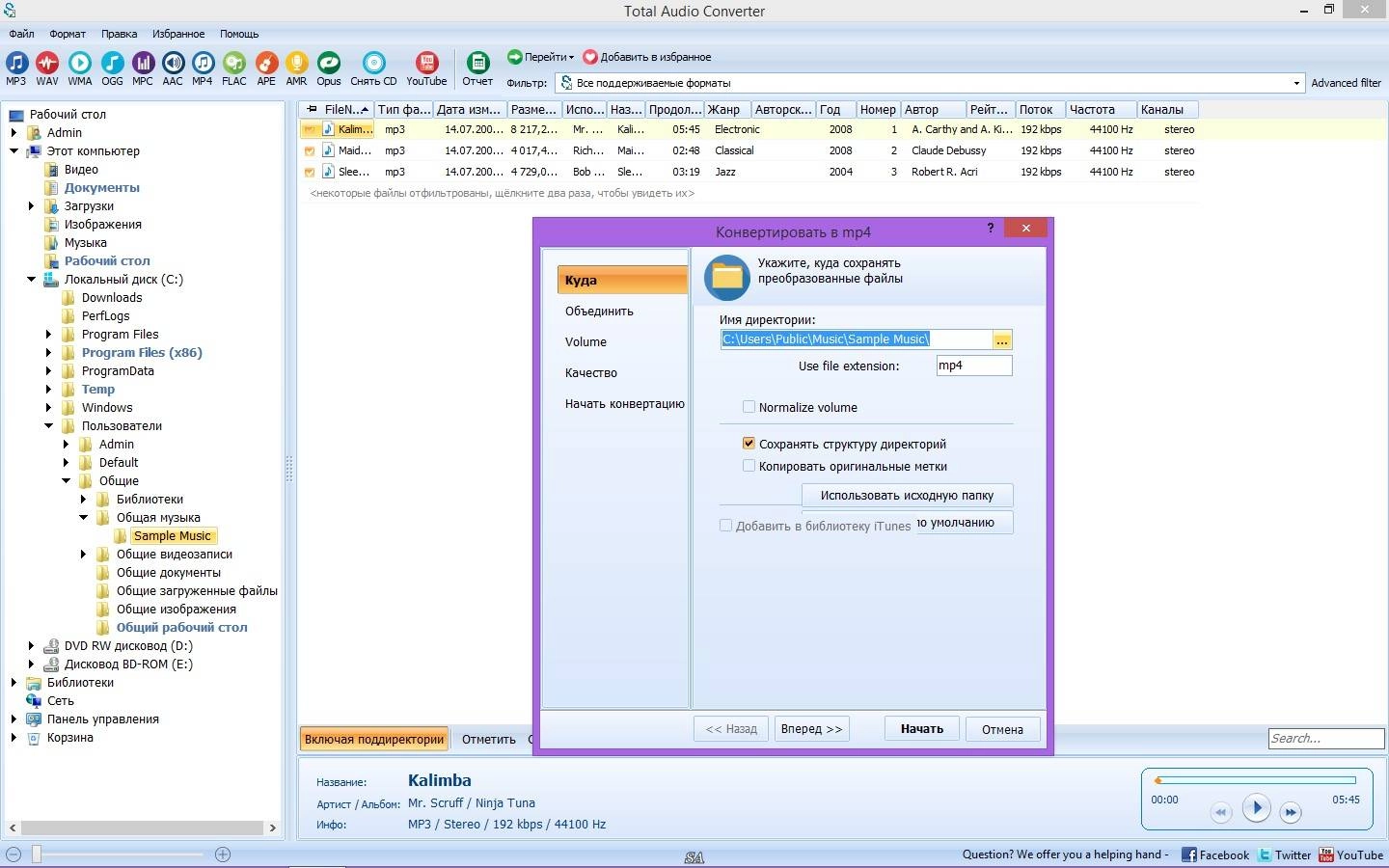The height and width of the screenshot is (868, 1389).
Task: Open the Избранное menu
Action: pyautogui.click(x=178, y=34)
